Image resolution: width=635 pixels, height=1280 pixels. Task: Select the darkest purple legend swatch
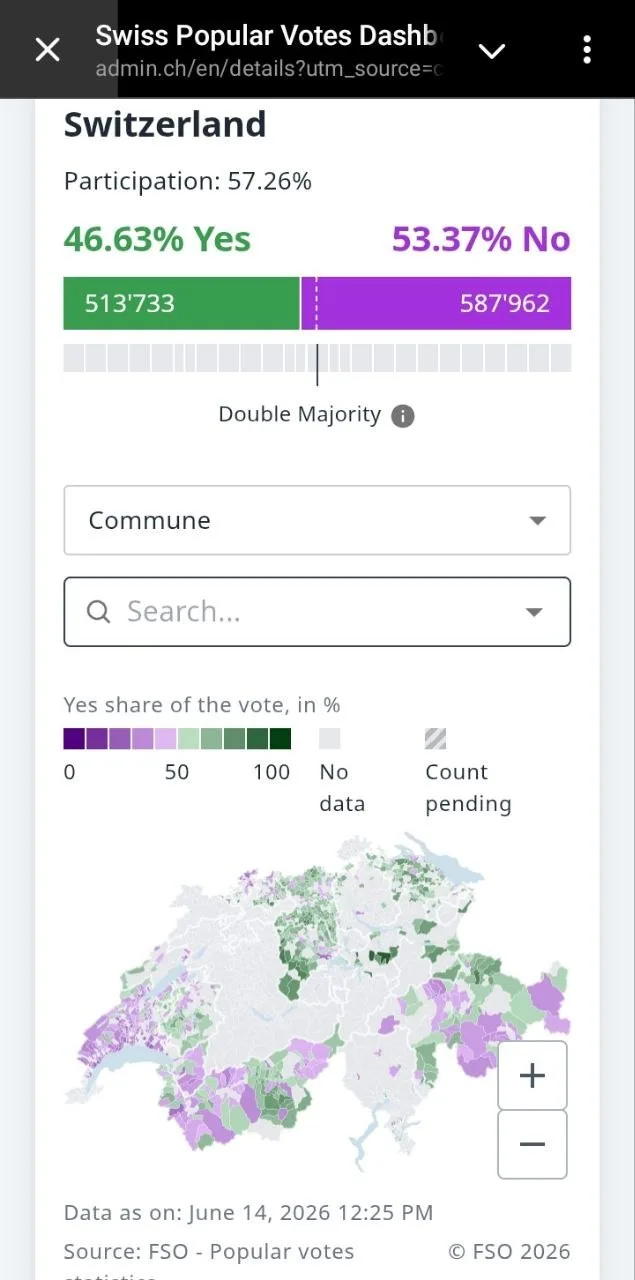pos(74,739)
